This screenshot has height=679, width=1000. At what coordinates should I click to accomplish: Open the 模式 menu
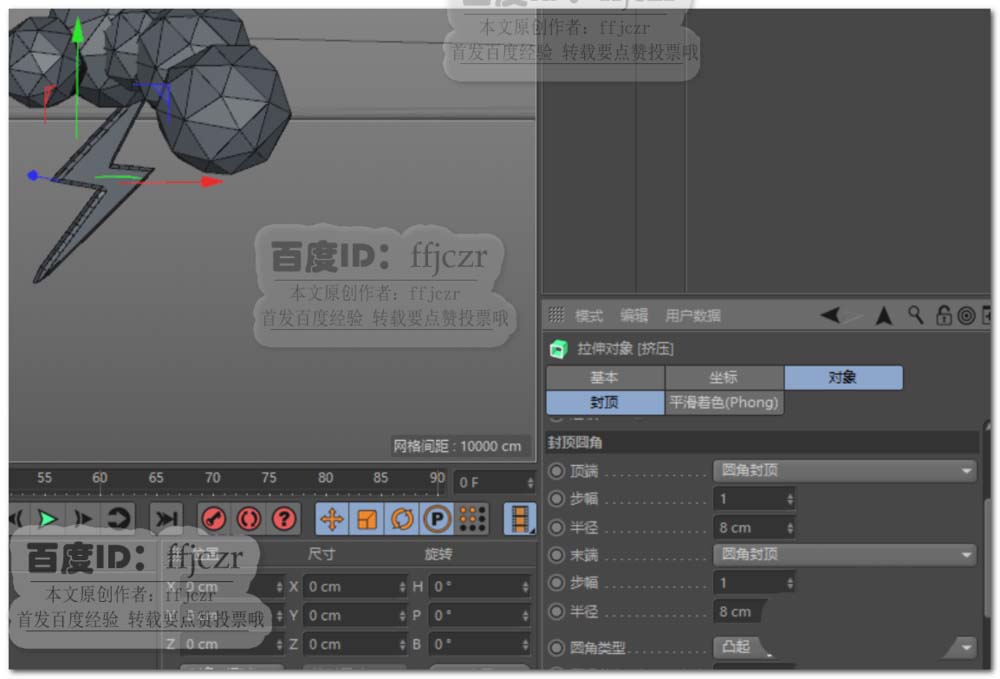[x=588, y=316]
